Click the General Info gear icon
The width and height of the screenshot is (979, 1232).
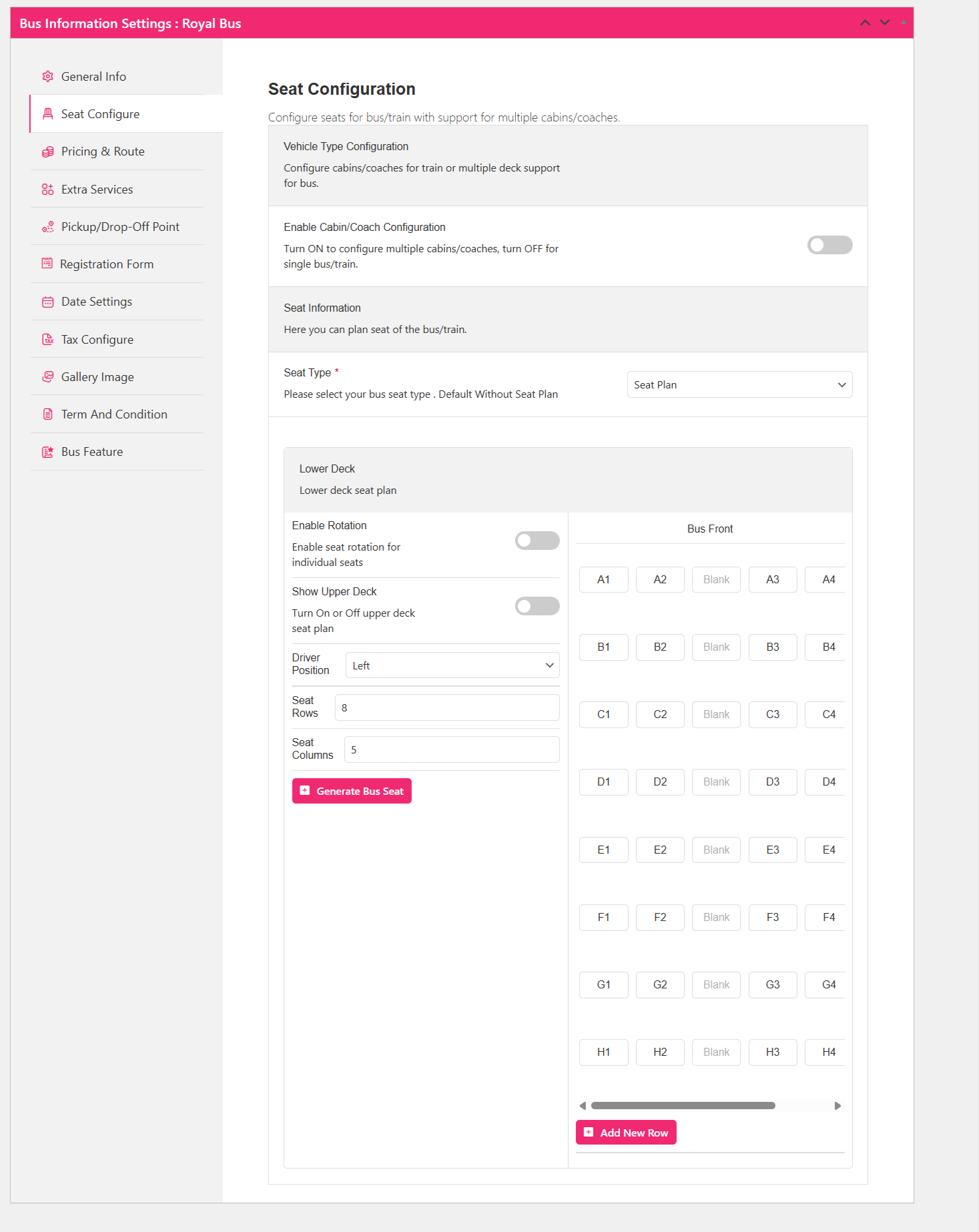tap(47, 77)
